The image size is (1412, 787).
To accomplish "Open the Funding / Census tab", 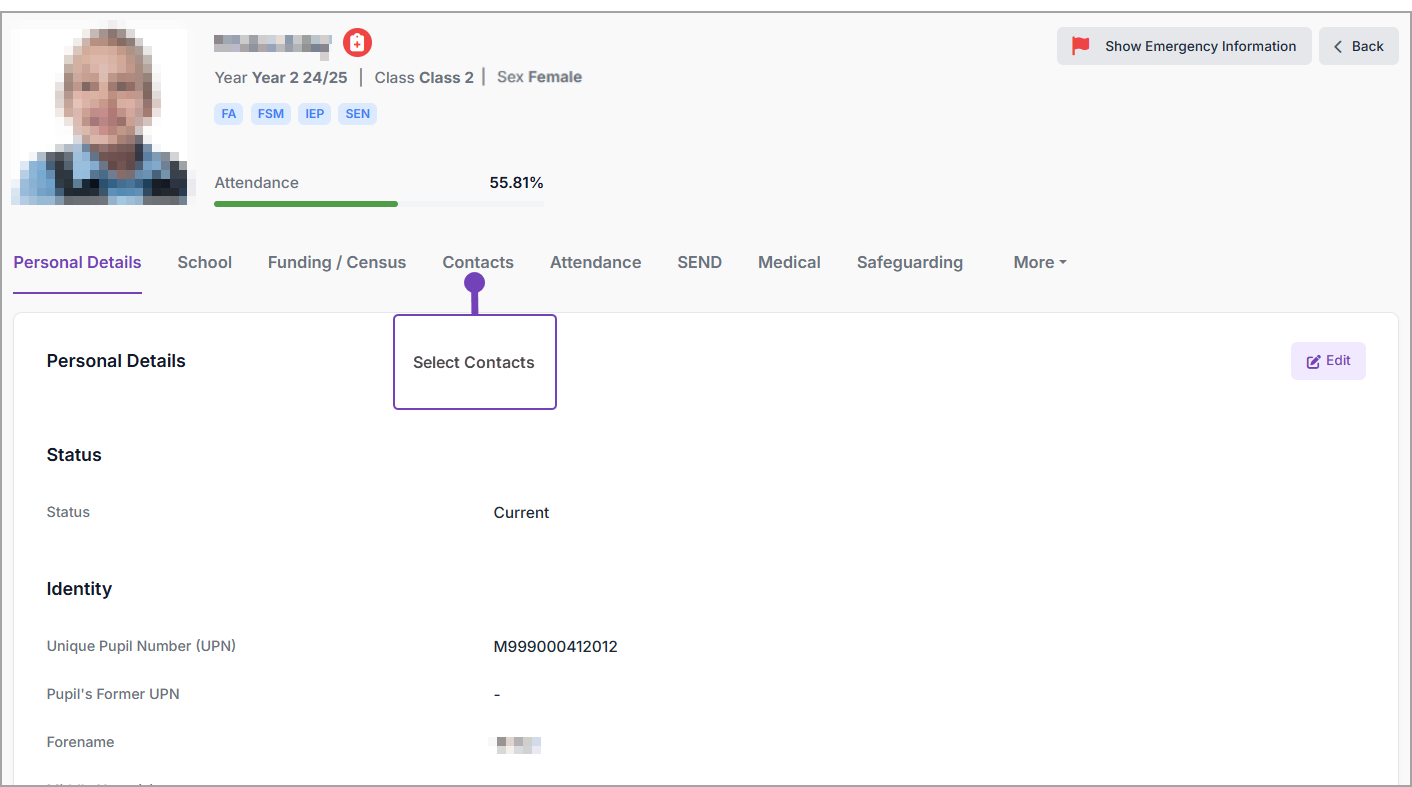I will (337, 262).
